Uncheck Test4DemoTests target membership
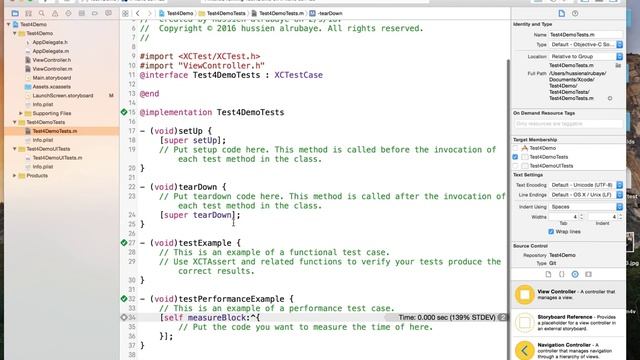The height and width of the screenshot is (360, 640). click(515, 157)
